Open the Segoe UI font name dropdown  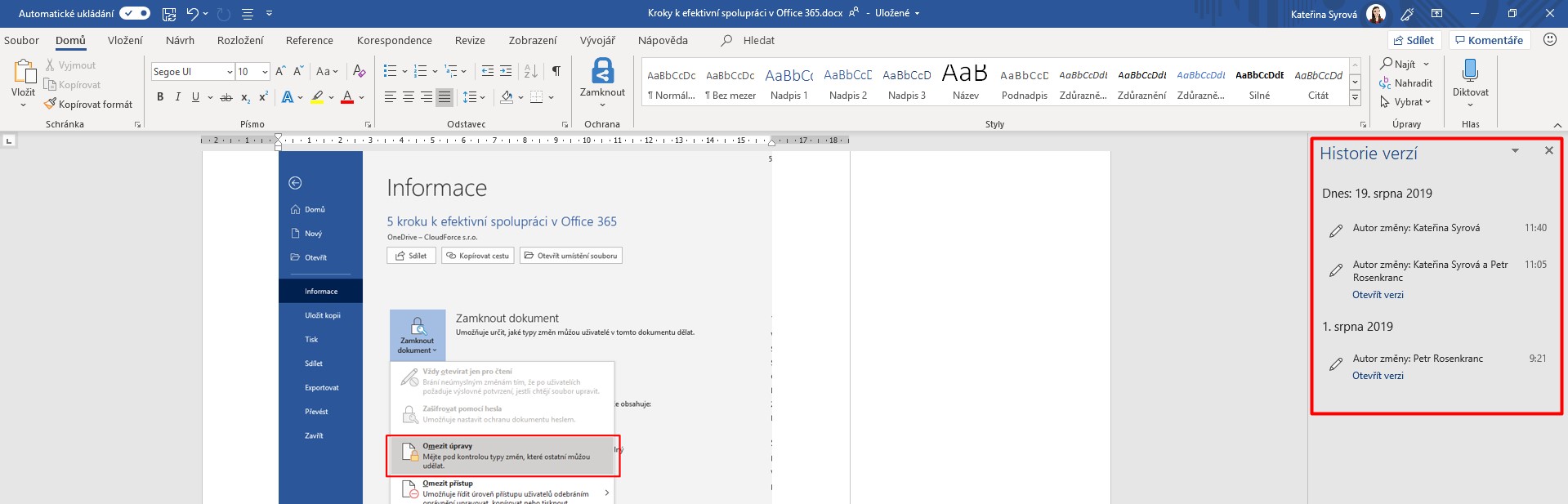[230, 72]
